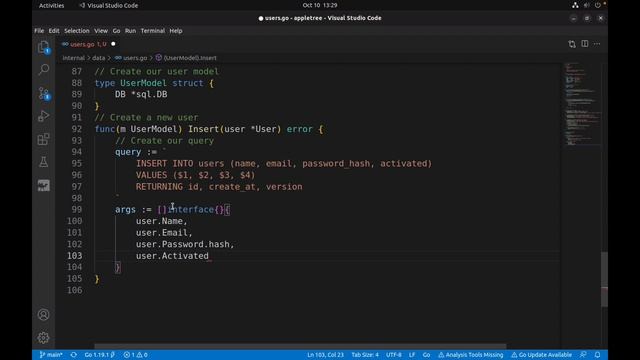Screen dimensions: 640x360
Task: Click the editor vertical scrollbar thumb
Action: pyautogui.click(x=604, y=279)
